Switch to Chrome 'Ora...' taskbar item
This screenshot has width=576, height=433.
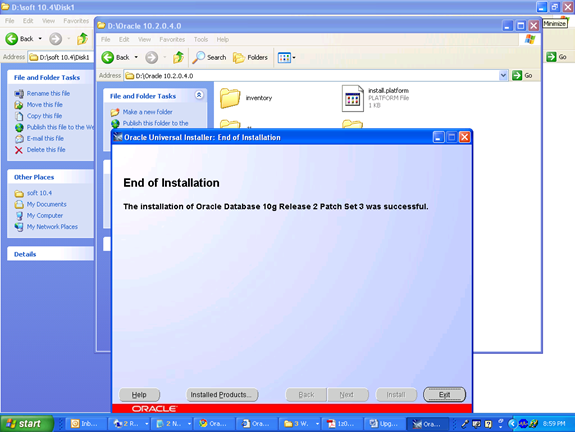coord(214,423)
